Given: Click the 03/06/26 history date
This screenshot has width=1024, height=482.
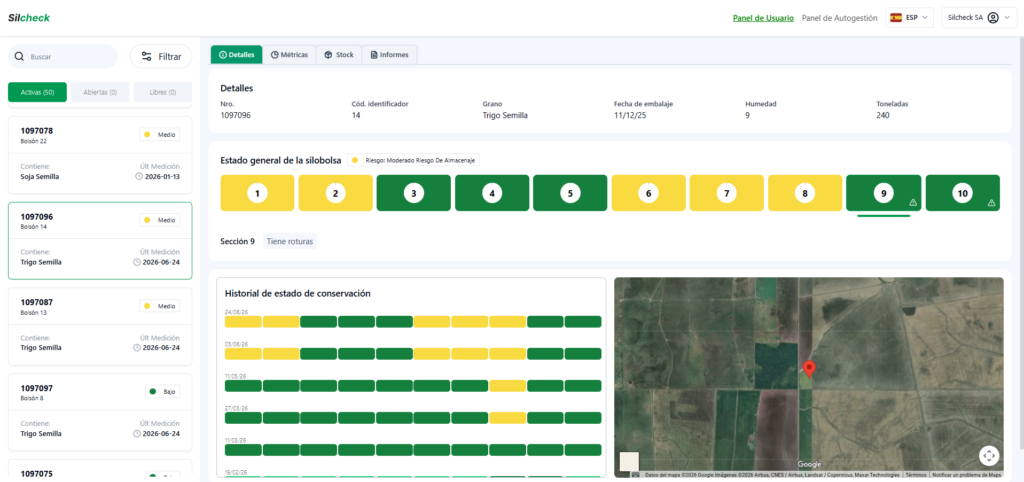Looking at the screenshot, I should click(x=236, y=344).
